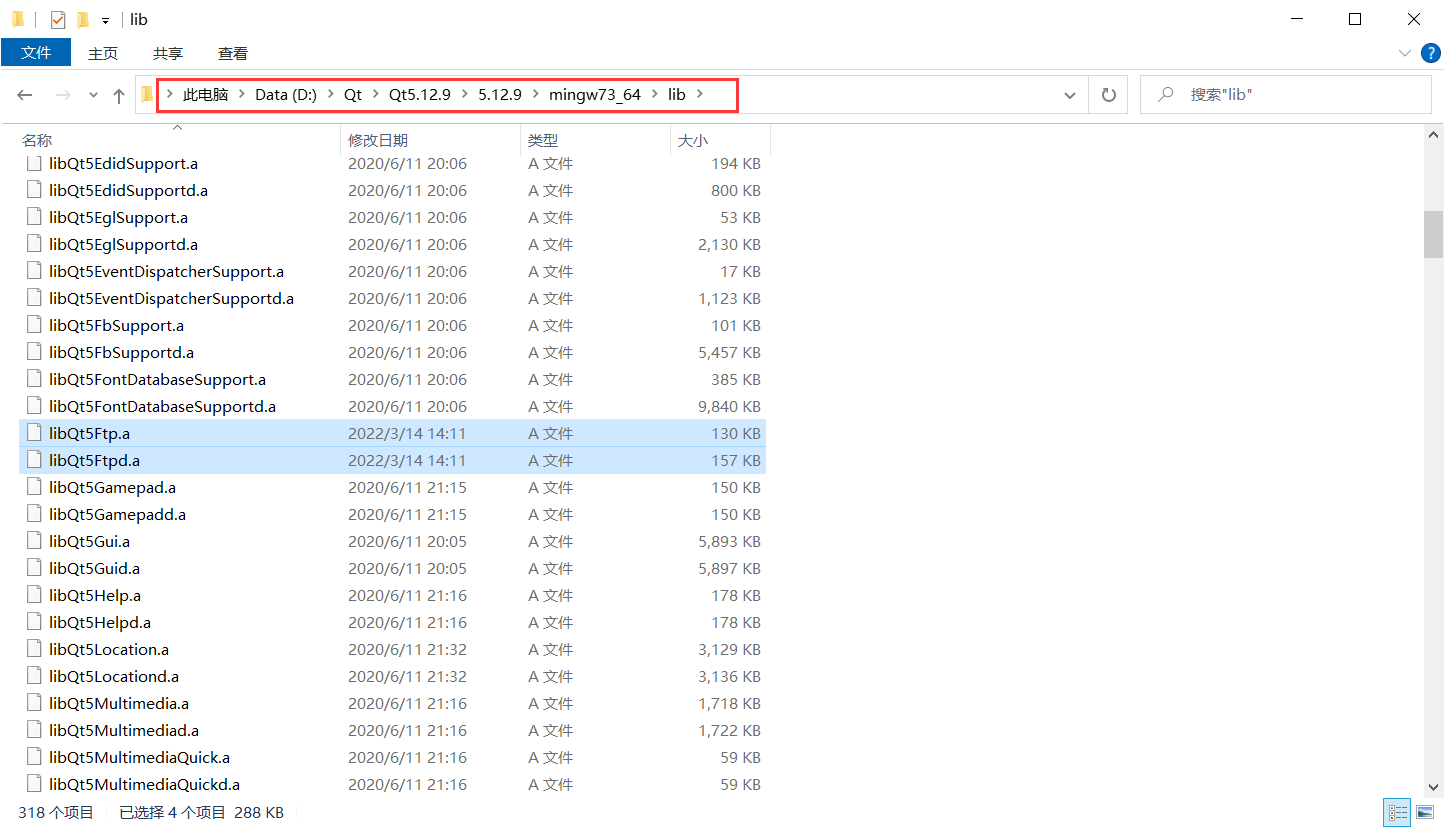Click date 2022/3/14 14:11 for libQt5Ftp.a
This screenshot has height=828, width=1445.
pos(407,433)
